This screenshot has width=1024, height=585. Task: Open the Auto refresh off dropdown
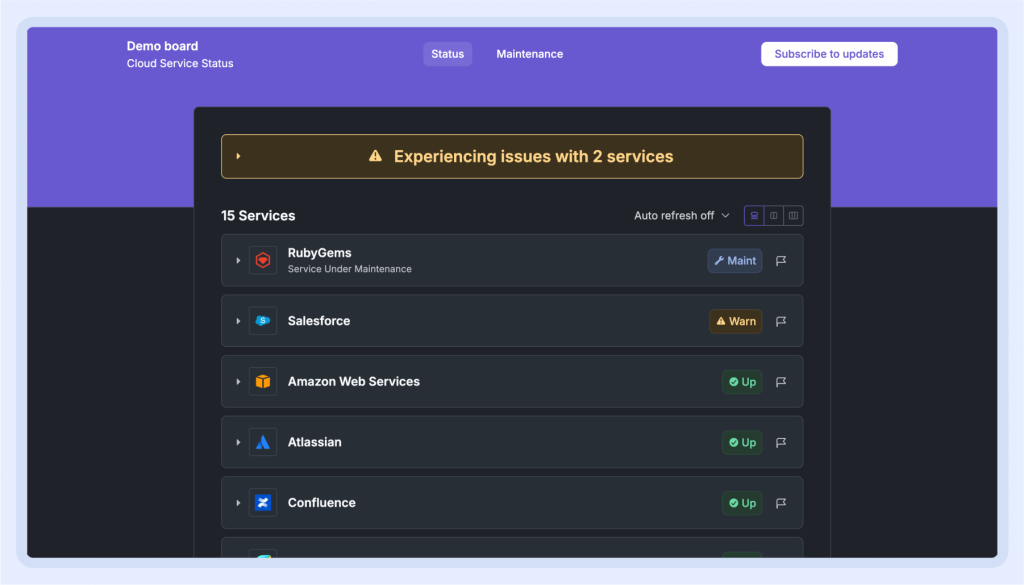[682, 216]
